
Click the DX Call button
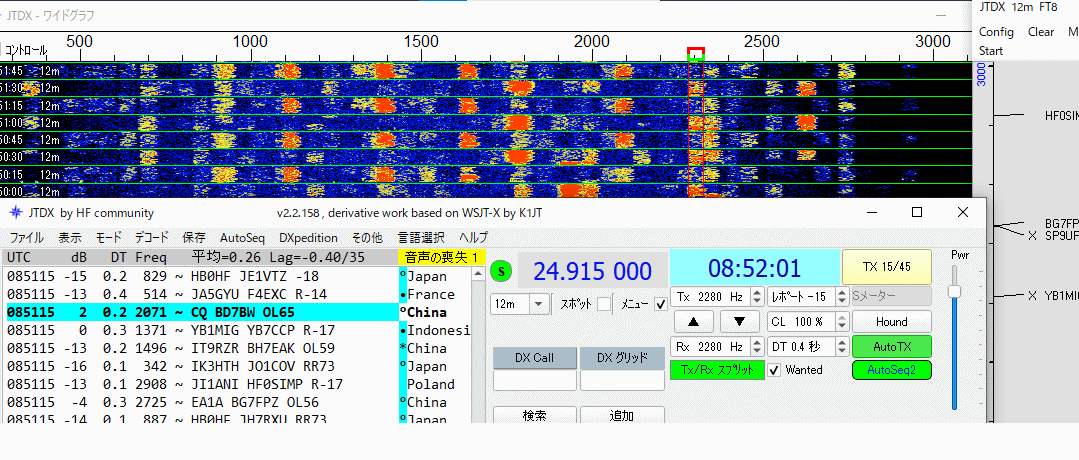[535, 358]
